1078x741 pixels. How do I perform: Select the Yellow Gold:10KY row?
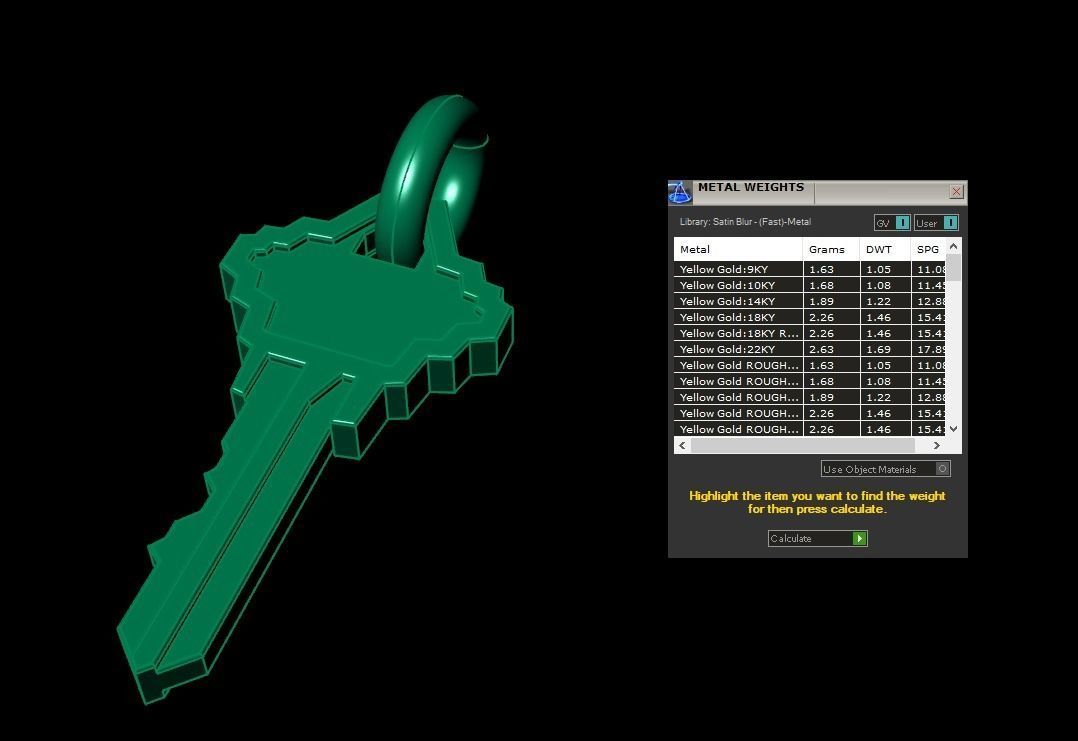(809, 285)
